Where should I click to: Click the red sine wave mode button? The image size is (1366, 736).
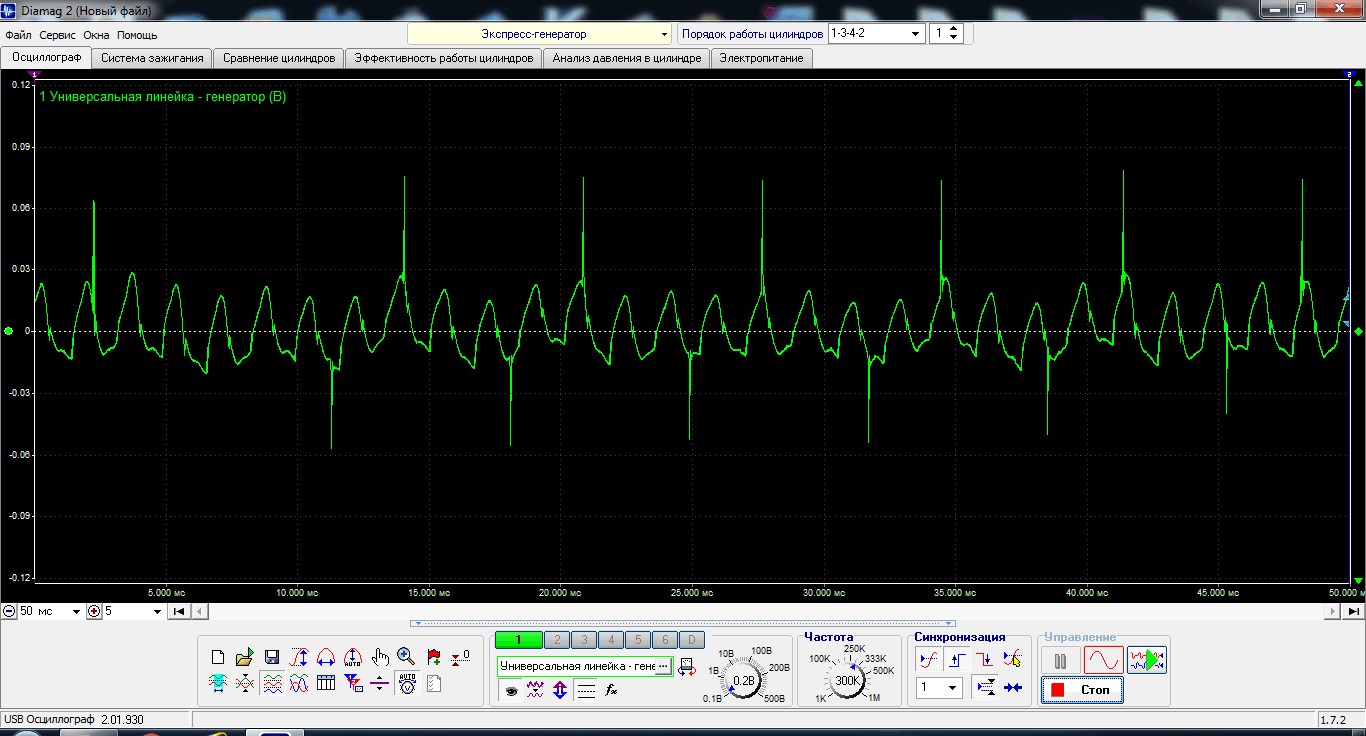pos(1104,661)
